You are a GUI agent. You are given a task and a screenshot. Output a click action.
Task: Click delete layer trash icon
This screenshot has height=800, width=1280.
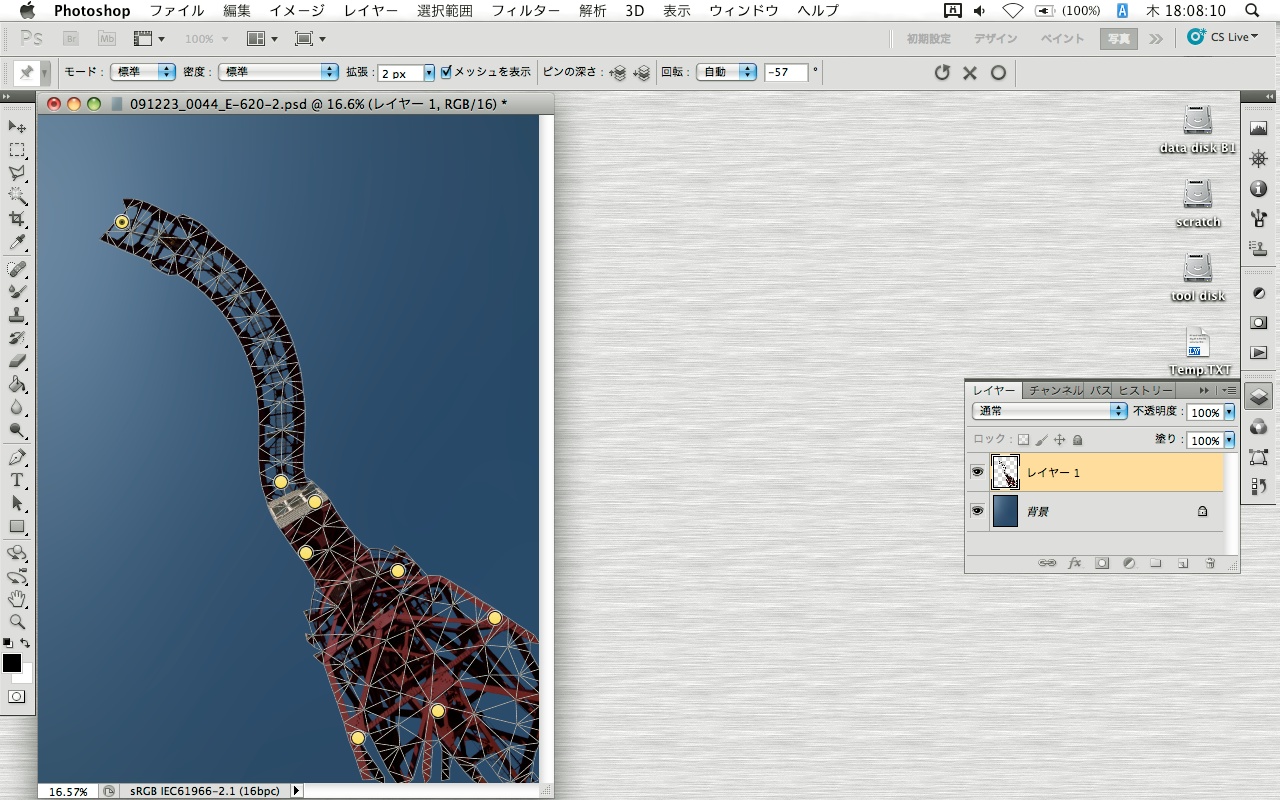[1210, 563]
